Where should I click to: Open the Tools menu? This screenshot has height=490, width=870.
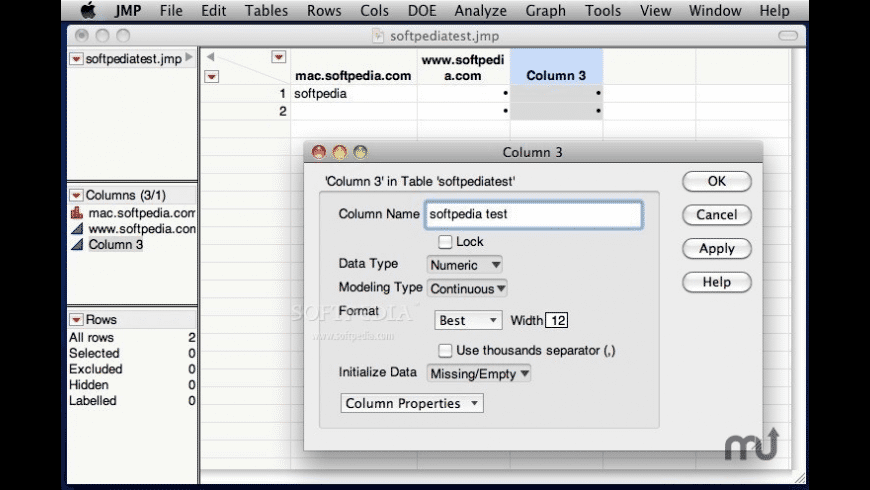(603, 11)
